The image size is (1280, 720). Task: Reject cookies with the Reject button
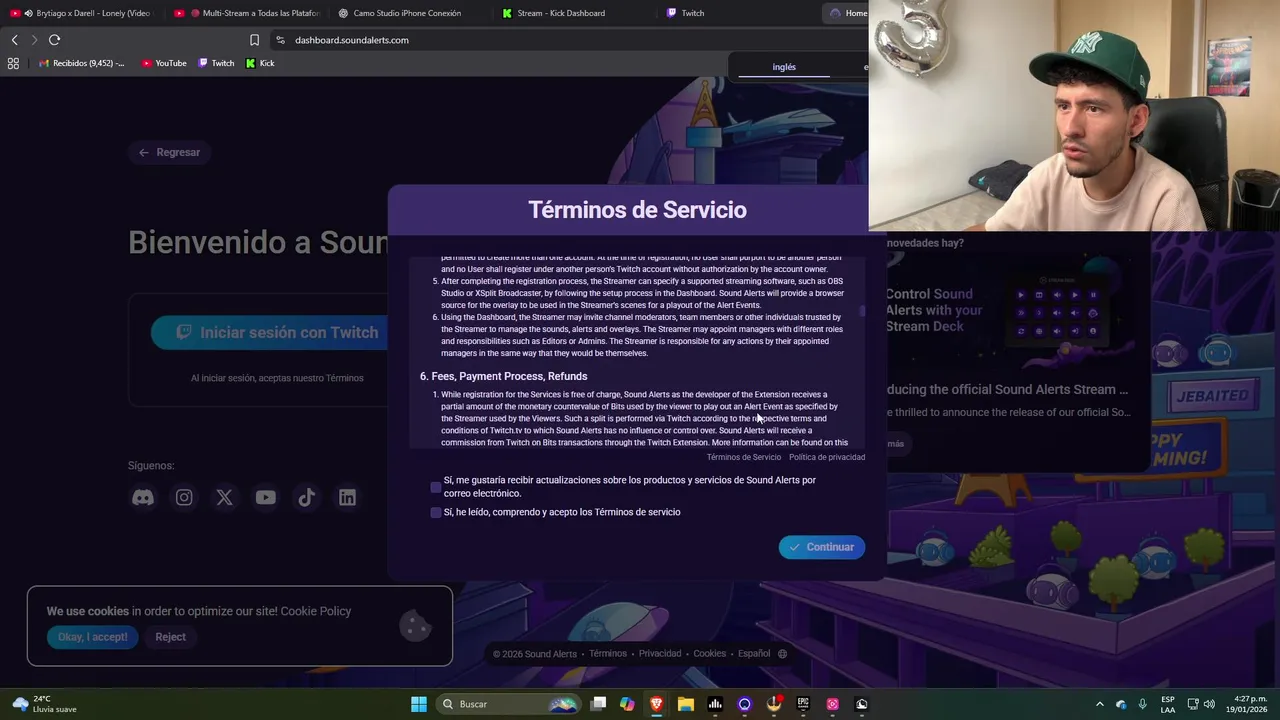coord(170,637)
